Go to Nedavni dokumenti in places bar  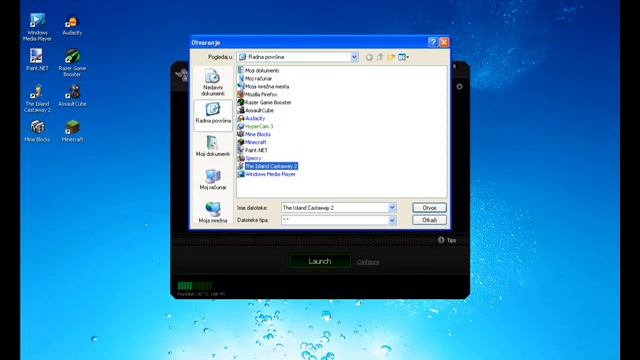[x=213, y=83]
